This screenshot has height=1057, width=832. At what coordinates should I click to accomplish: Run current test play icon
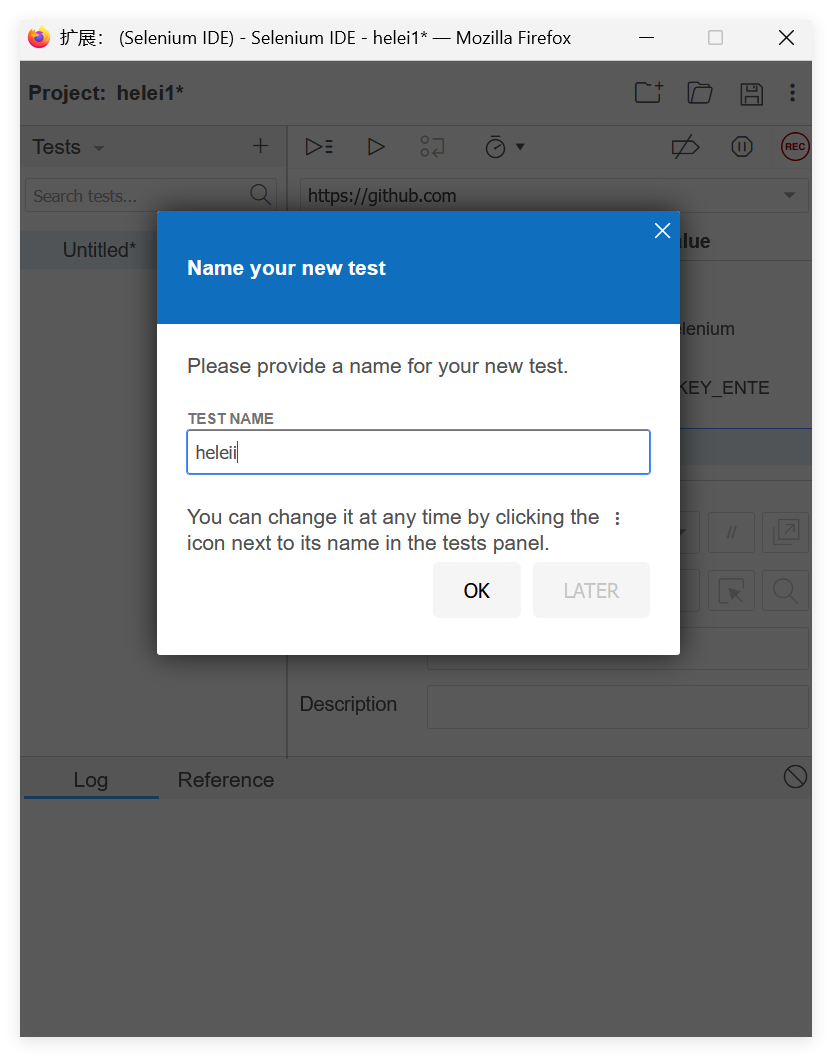coord(376,147)
